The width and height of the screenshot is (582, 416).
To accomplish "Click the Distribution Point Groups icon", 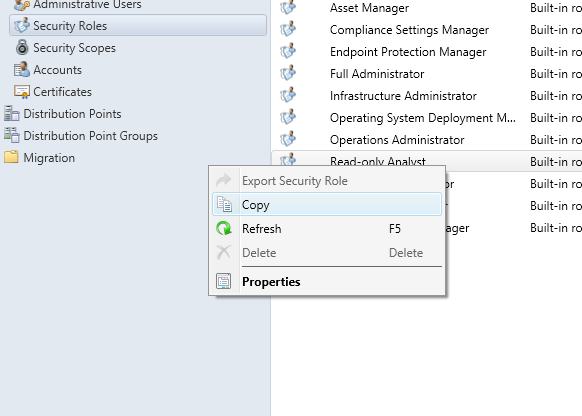I will [x=12, y=135].
